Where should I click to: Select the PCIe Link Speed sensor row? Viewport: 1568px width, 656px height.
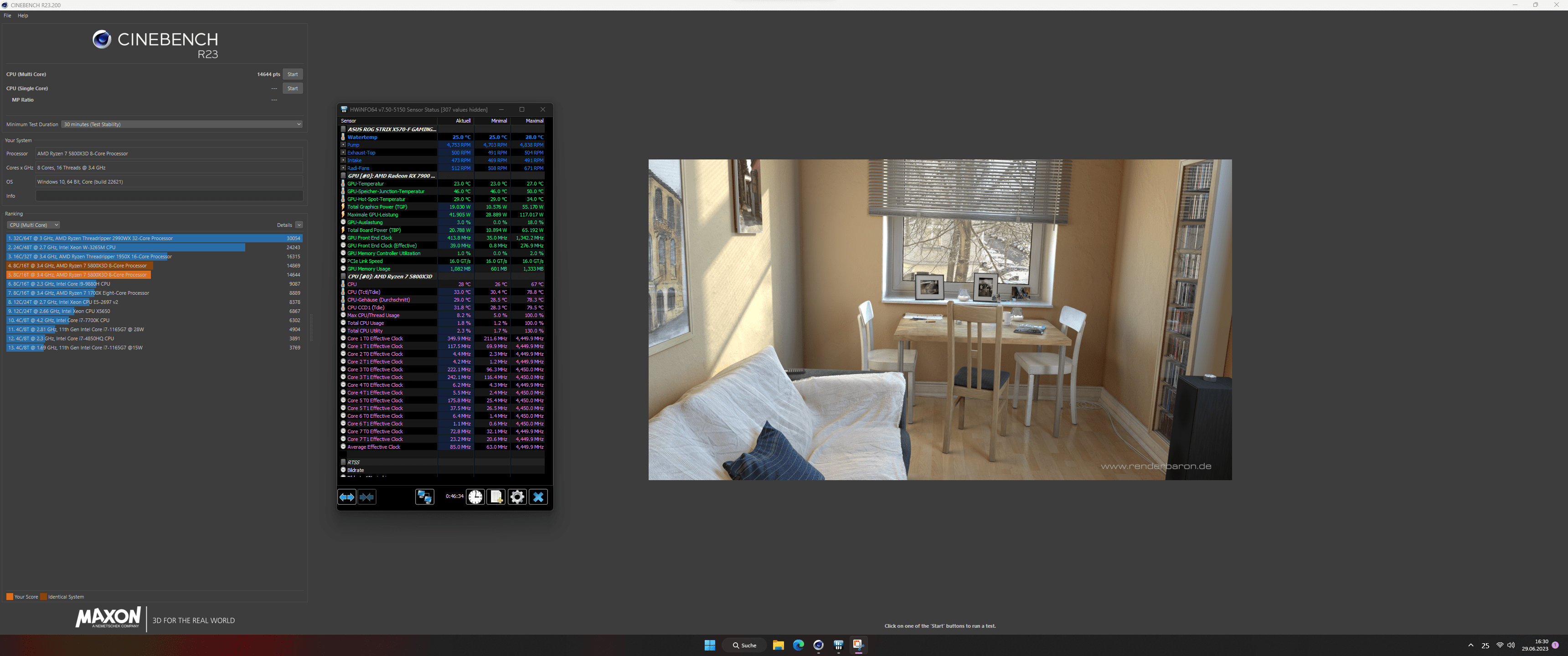[442, 261]
